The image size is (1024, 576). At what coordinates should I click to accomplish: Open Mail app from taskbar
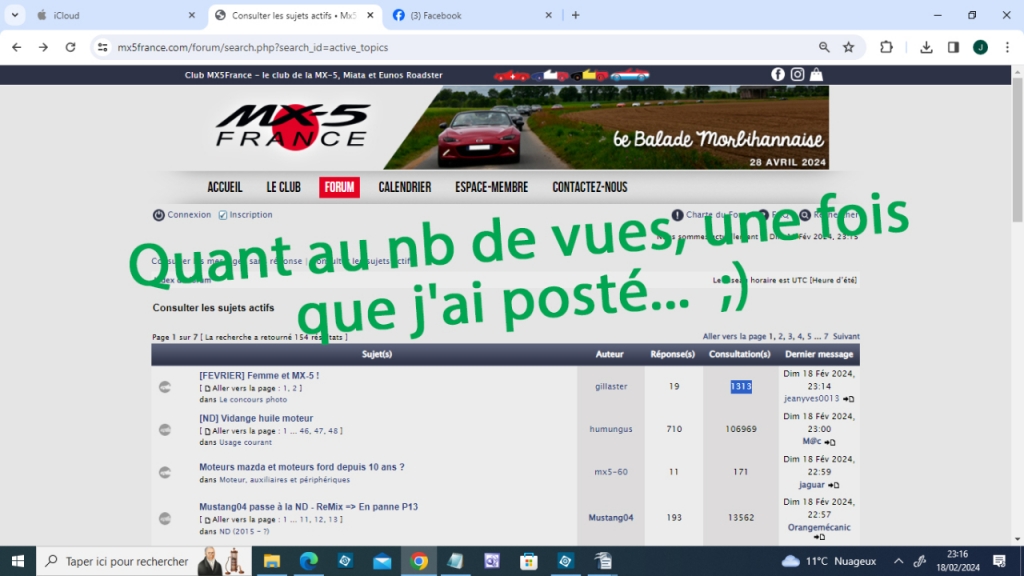coord(382,561)
